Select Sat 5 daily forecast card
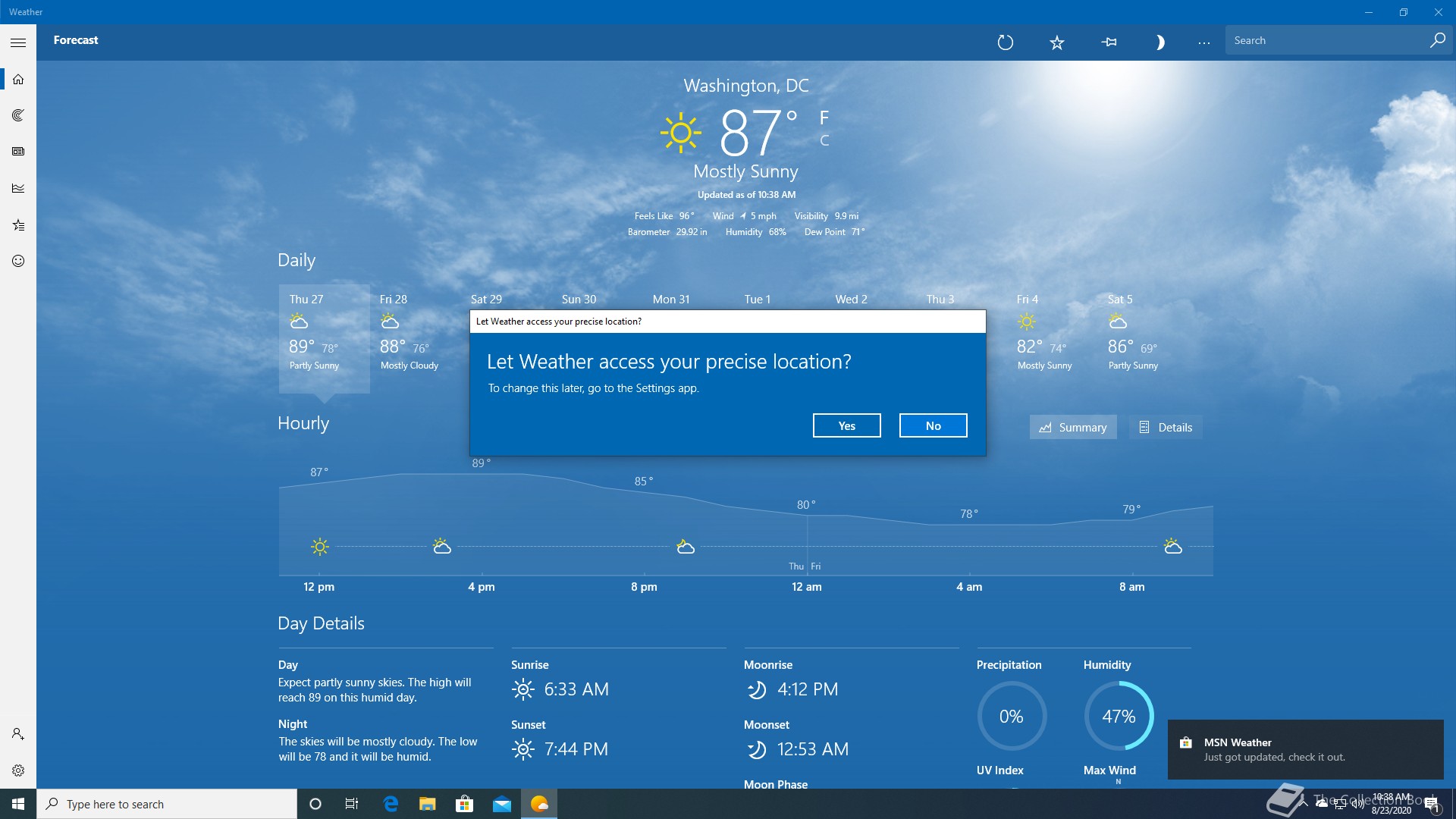This screenshot has width=1456, height=819. pyautogui.click(x=1144, y=338)
